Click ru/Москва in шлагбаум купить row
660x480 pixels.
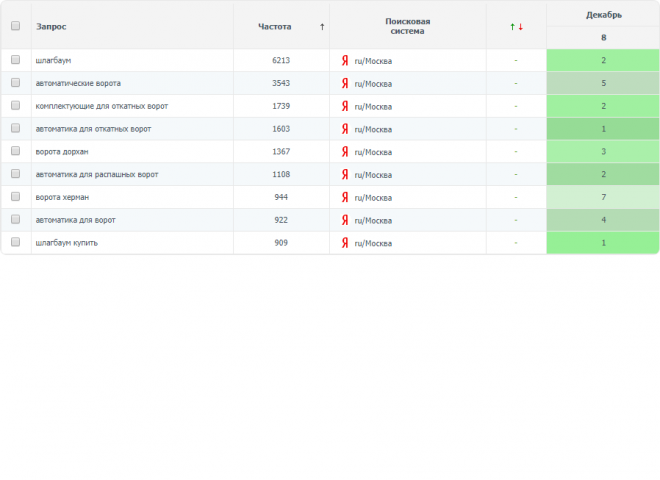point(373,243)
